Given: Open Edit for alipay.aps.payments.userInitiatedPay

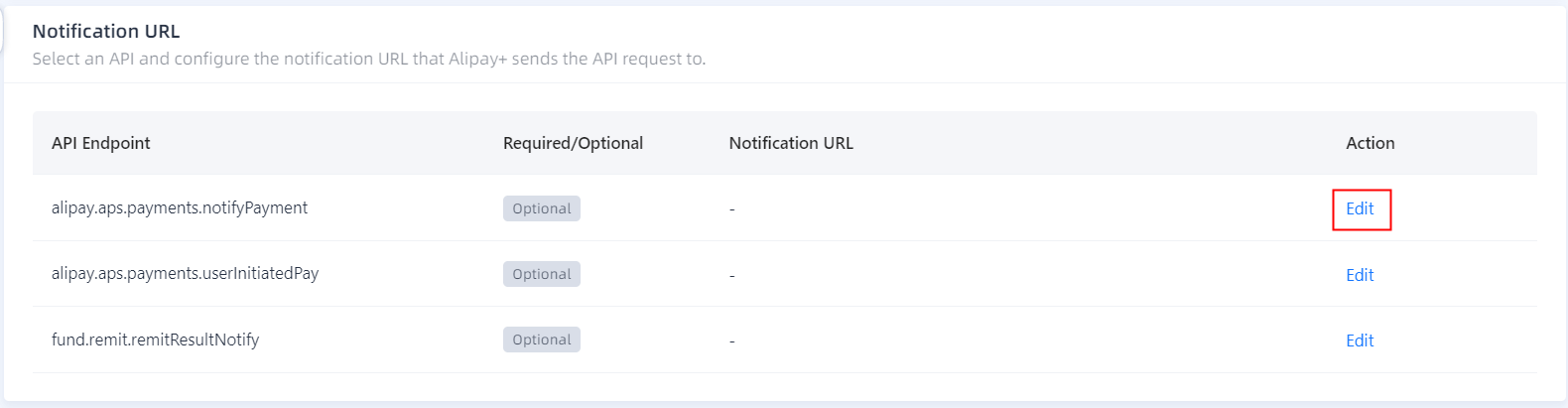Looking at the screenshot, I should pos(1360,275).
